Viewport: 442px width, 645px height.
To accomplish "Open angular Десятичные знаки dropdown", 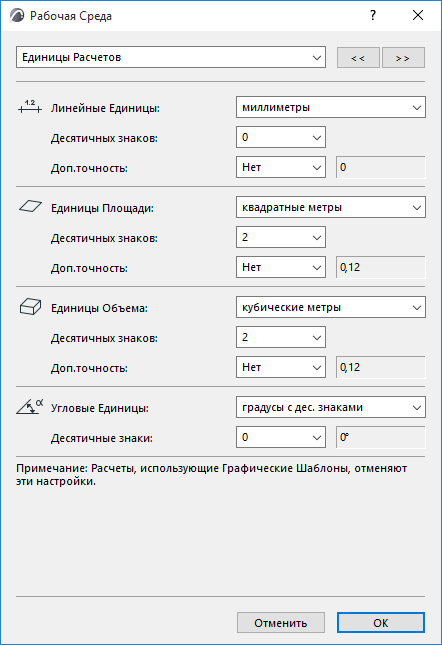I will tap(281, 437).
